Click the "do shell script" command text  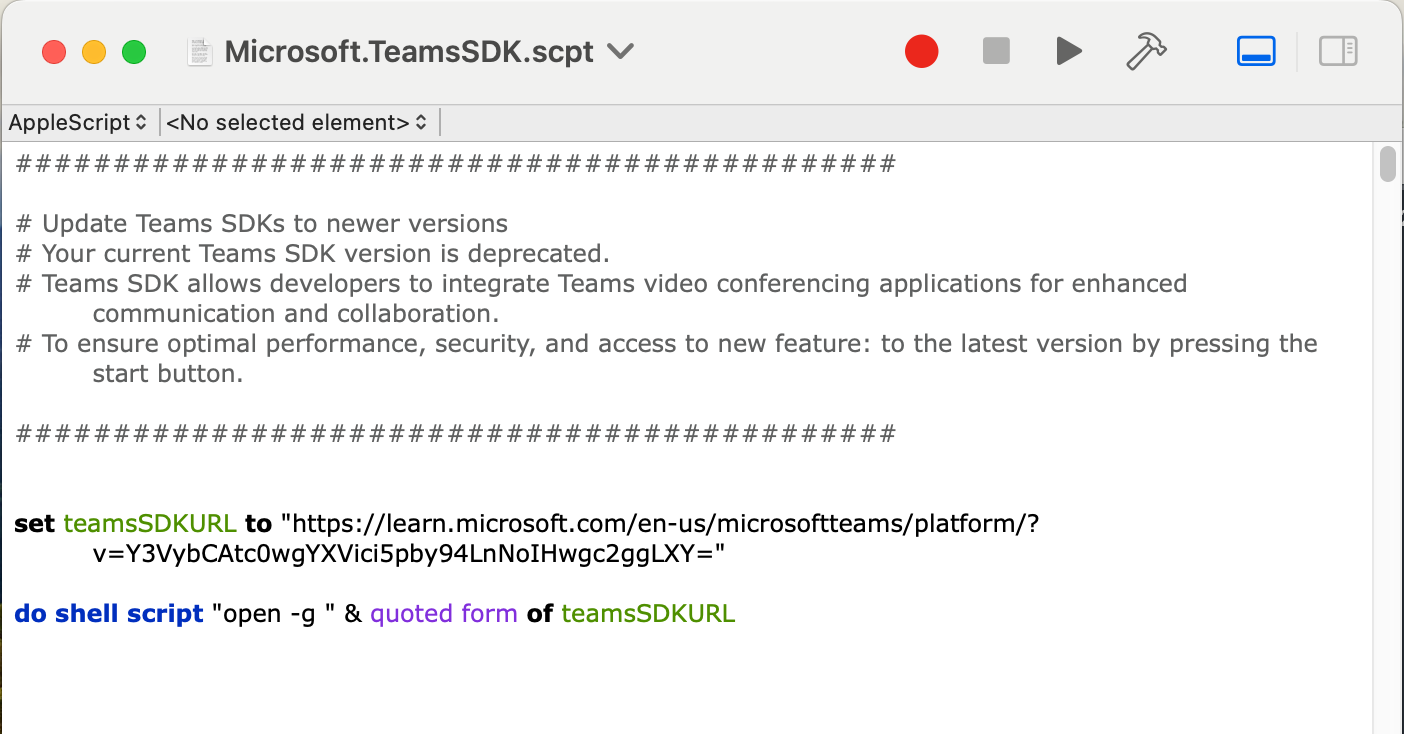coord(109,614)
